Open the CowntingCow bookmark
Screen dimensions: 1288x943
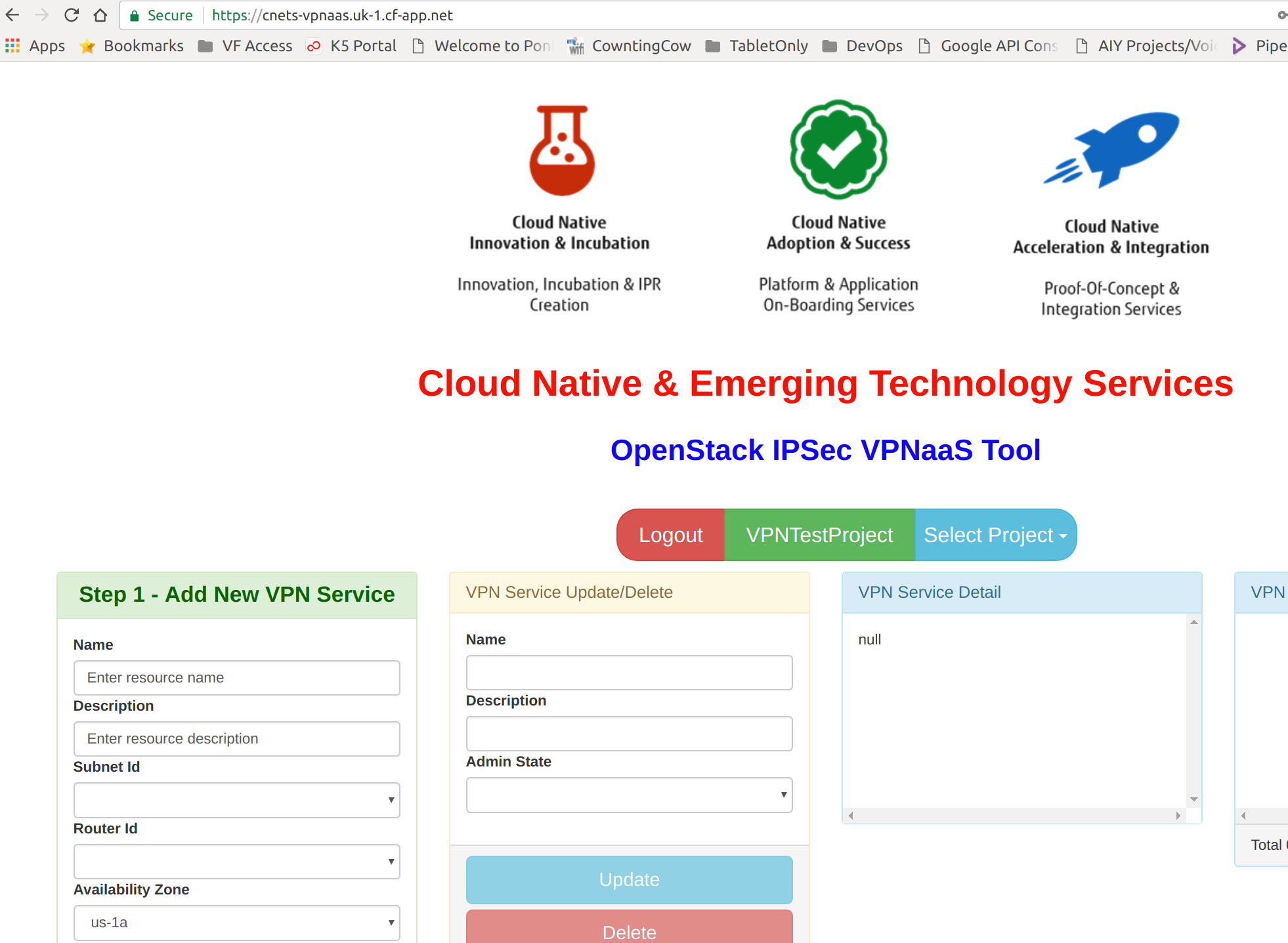coord(629,46)
